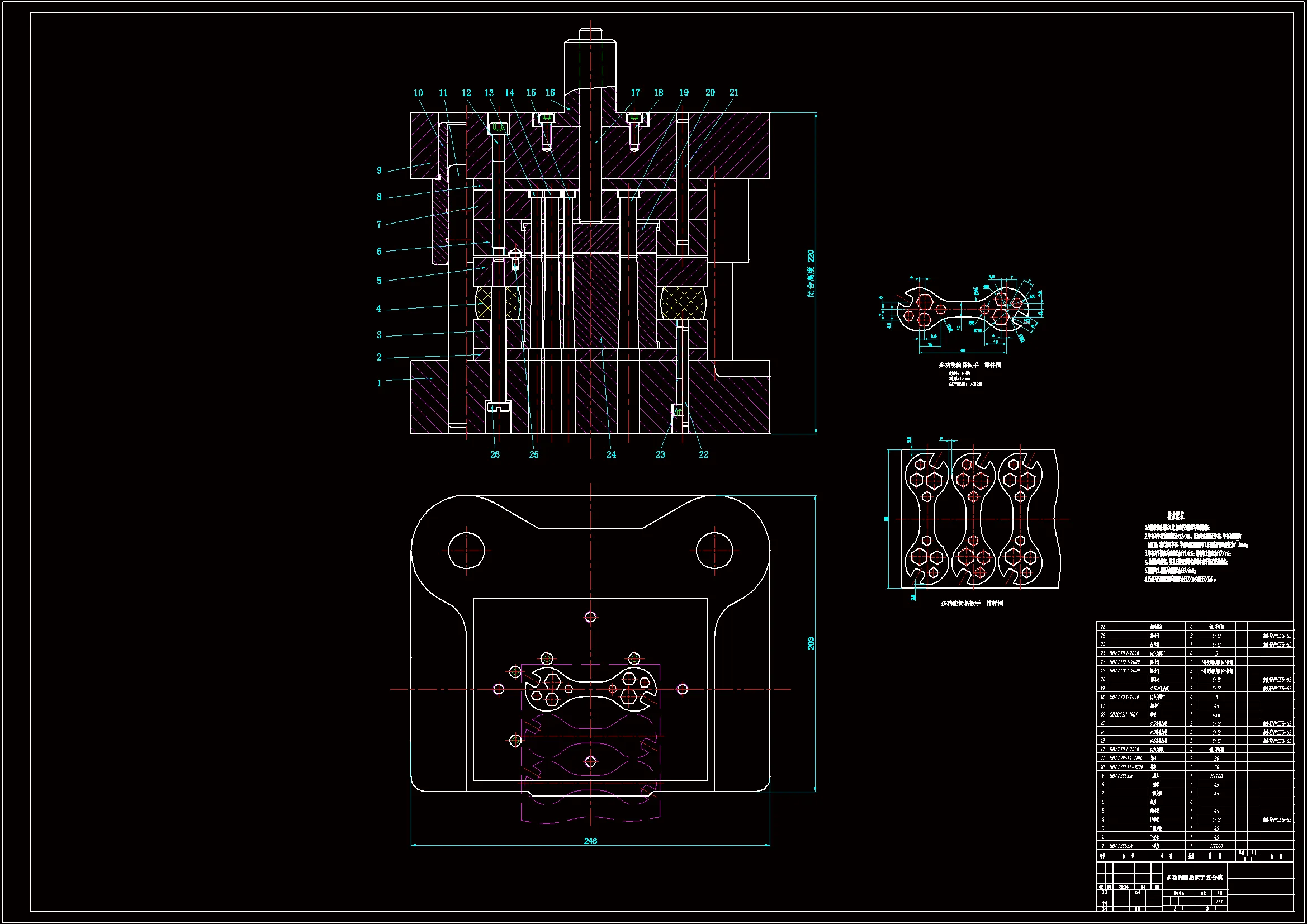Click HT200 material cell in parts list row 9
Screen dimensions: 1307x924
1216,776
